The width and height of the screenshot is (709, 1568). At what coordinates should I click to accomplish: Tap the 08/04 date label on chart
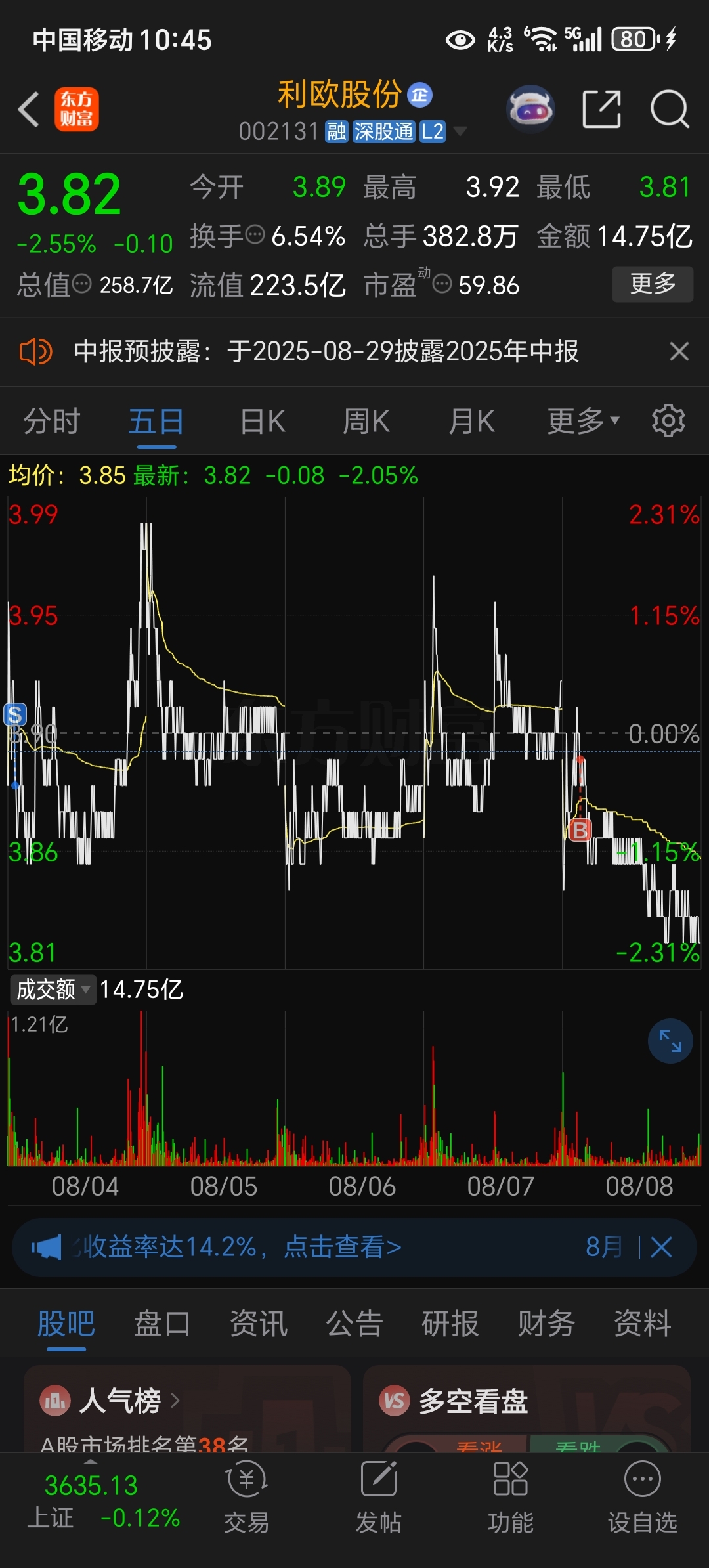(85, 1186)
